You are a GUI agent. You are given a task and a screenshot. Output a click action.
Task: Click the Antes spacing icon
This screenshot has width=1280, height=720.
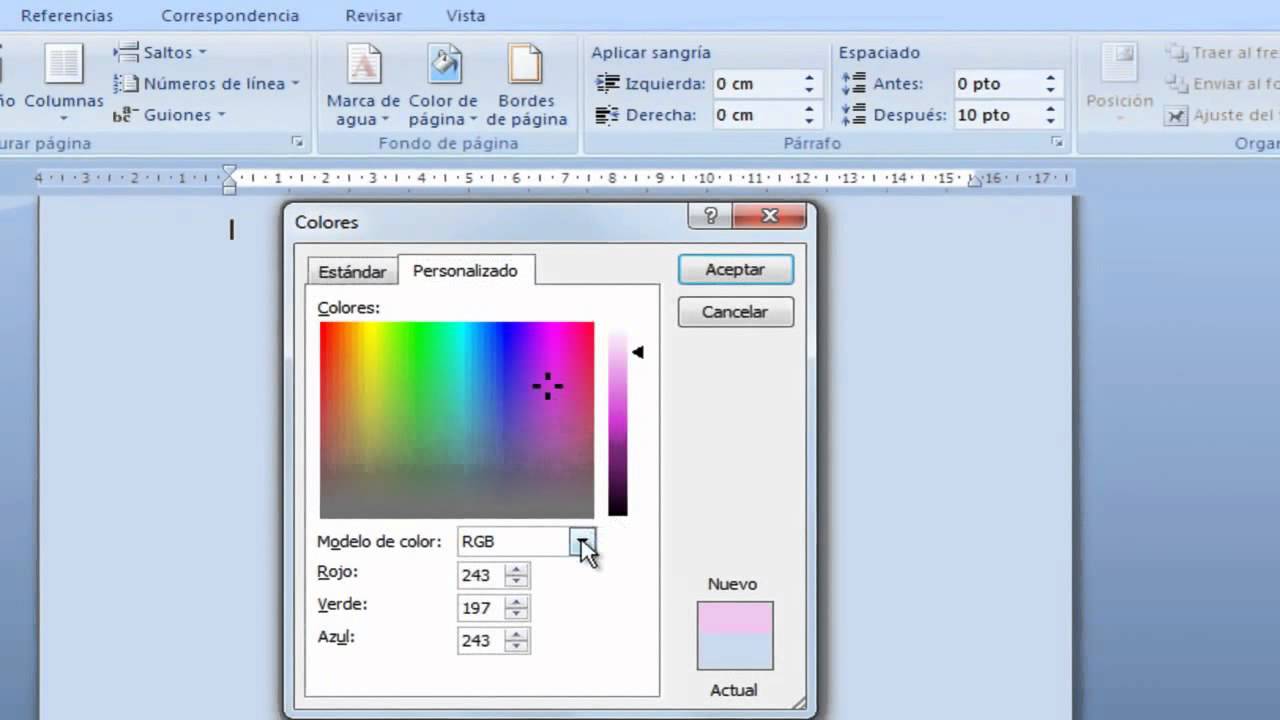(853, 84)
